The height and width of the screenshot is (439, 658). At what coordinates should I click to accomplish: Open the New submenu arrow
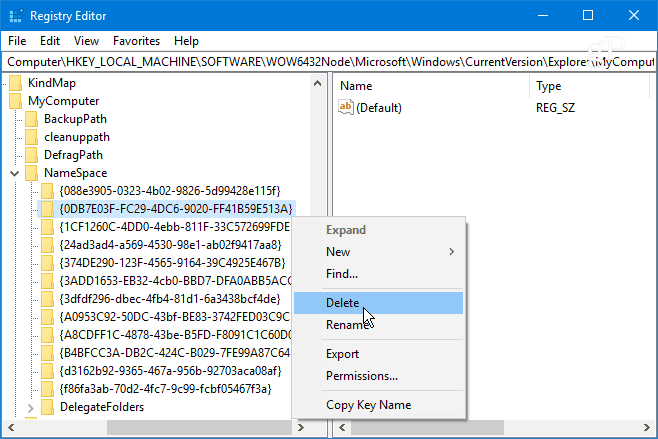tap(452, 252)
